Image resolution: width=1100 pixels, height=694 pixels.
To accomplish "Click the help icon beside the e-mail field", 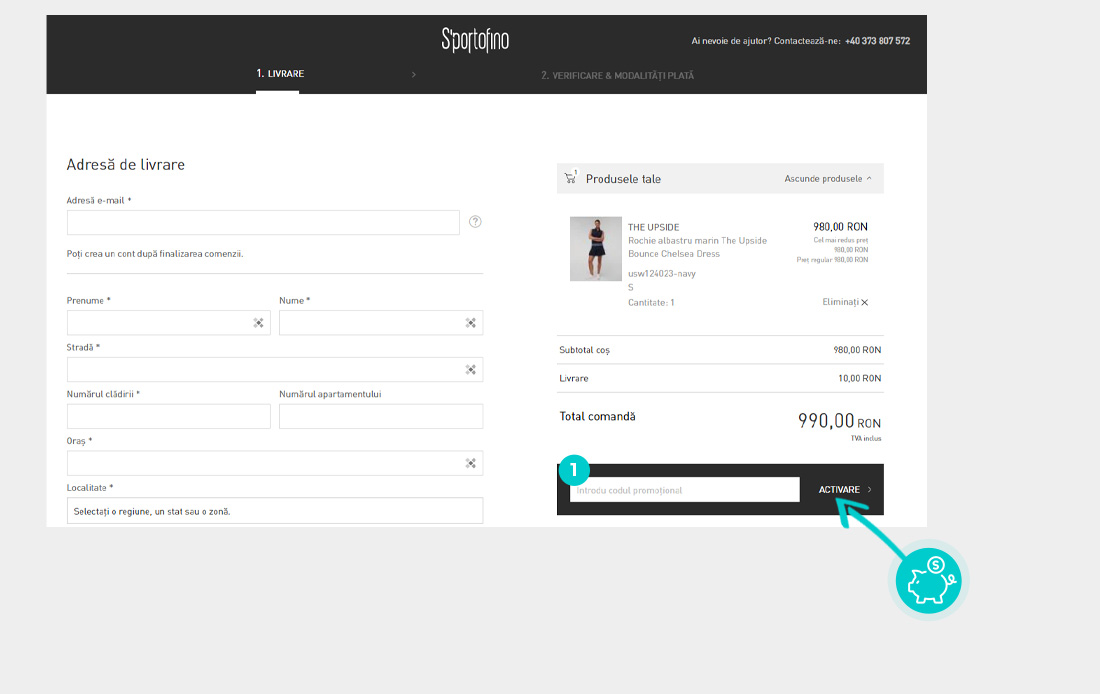I will point(475,222).
